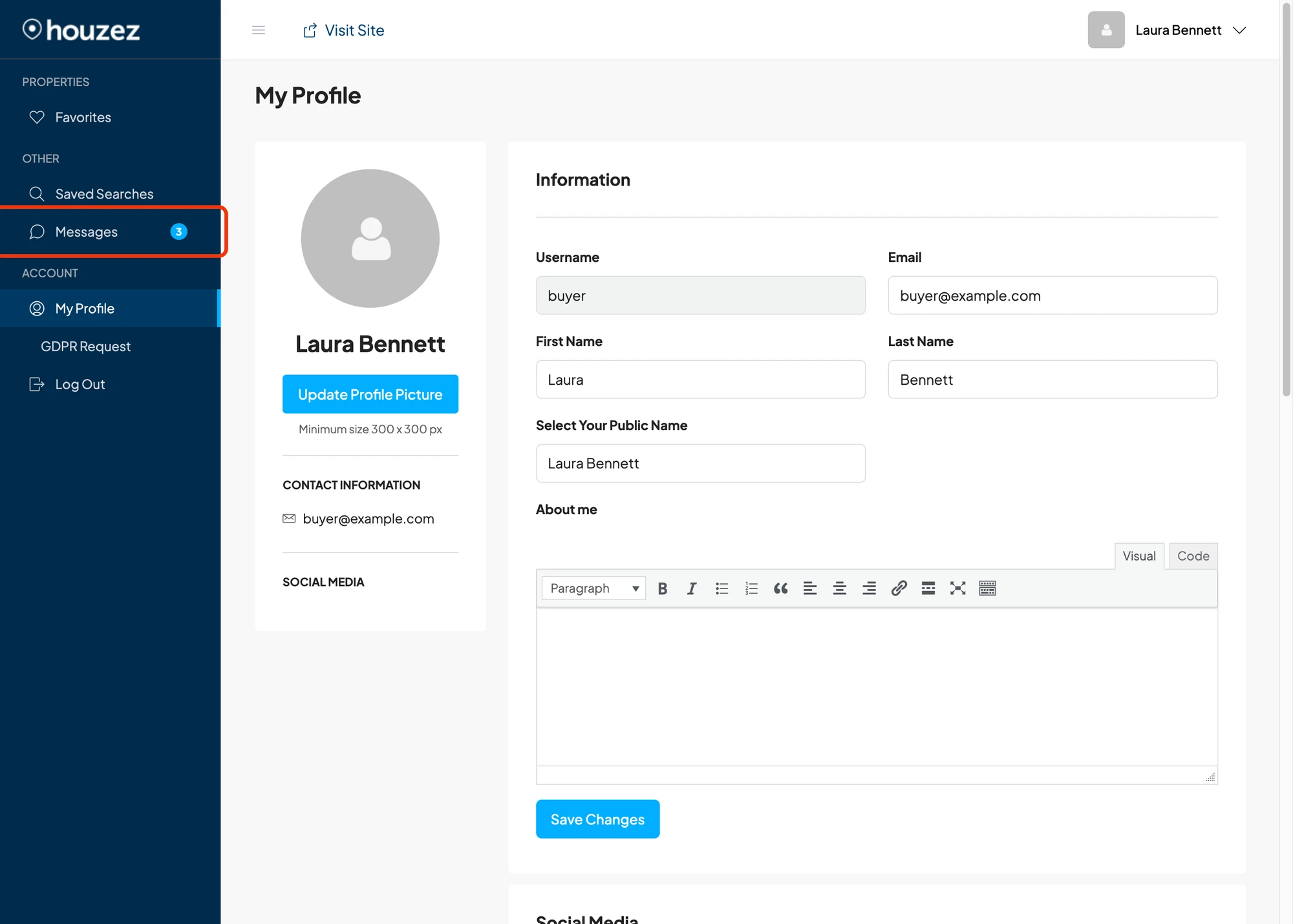The image size is (1293, 924).
Task: Open Favorites in the sidebar
Action: (x=110, y=117)
